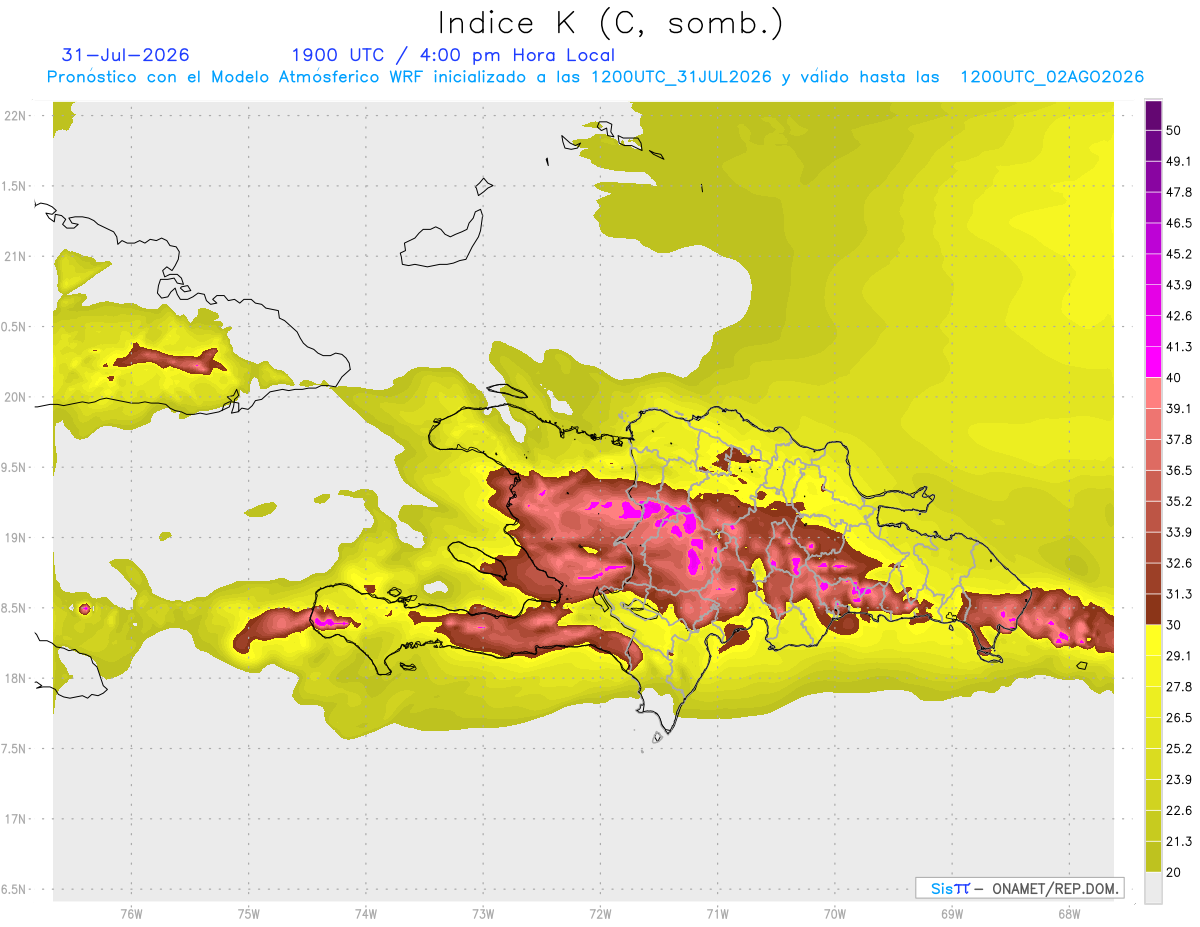Screen dimensions: 1200x927
Task: Click the '46.5' value on the color scale
Action: [x=1179, y=223]
